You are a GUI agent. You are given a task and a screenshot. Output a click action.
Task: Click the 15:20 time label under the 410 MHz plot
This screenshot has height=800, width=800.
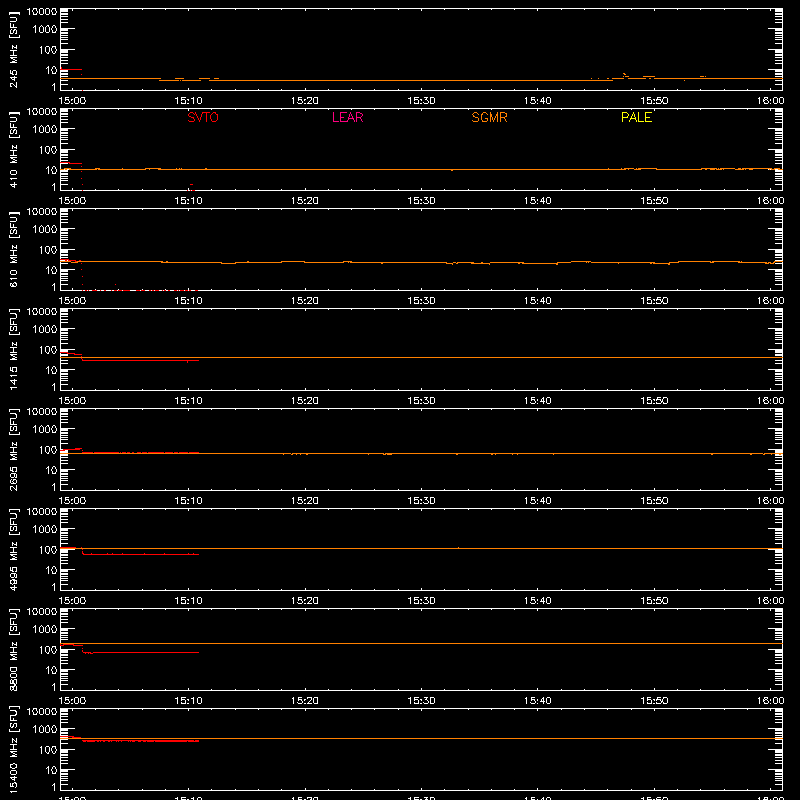[x=305, y=201]
